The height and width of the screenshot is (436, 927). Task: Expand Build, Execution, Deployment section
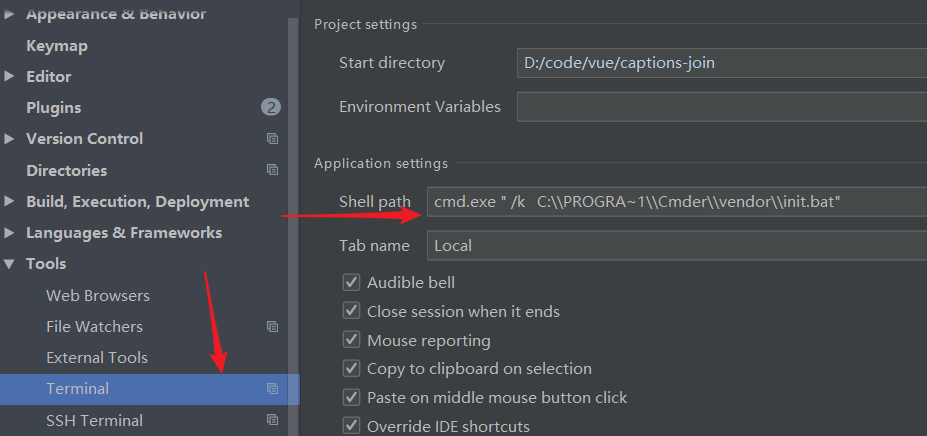tap(10, 202)
